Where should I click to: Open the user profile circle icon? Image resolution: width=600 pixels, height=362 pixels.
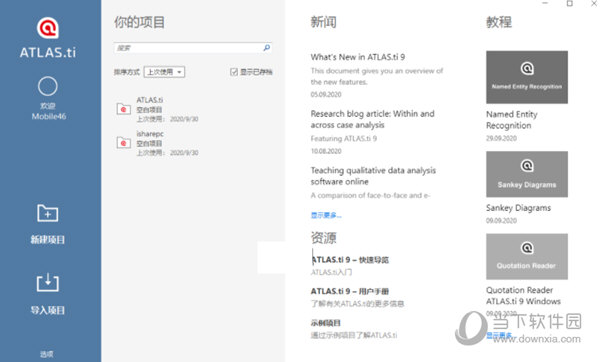point(48,86)
